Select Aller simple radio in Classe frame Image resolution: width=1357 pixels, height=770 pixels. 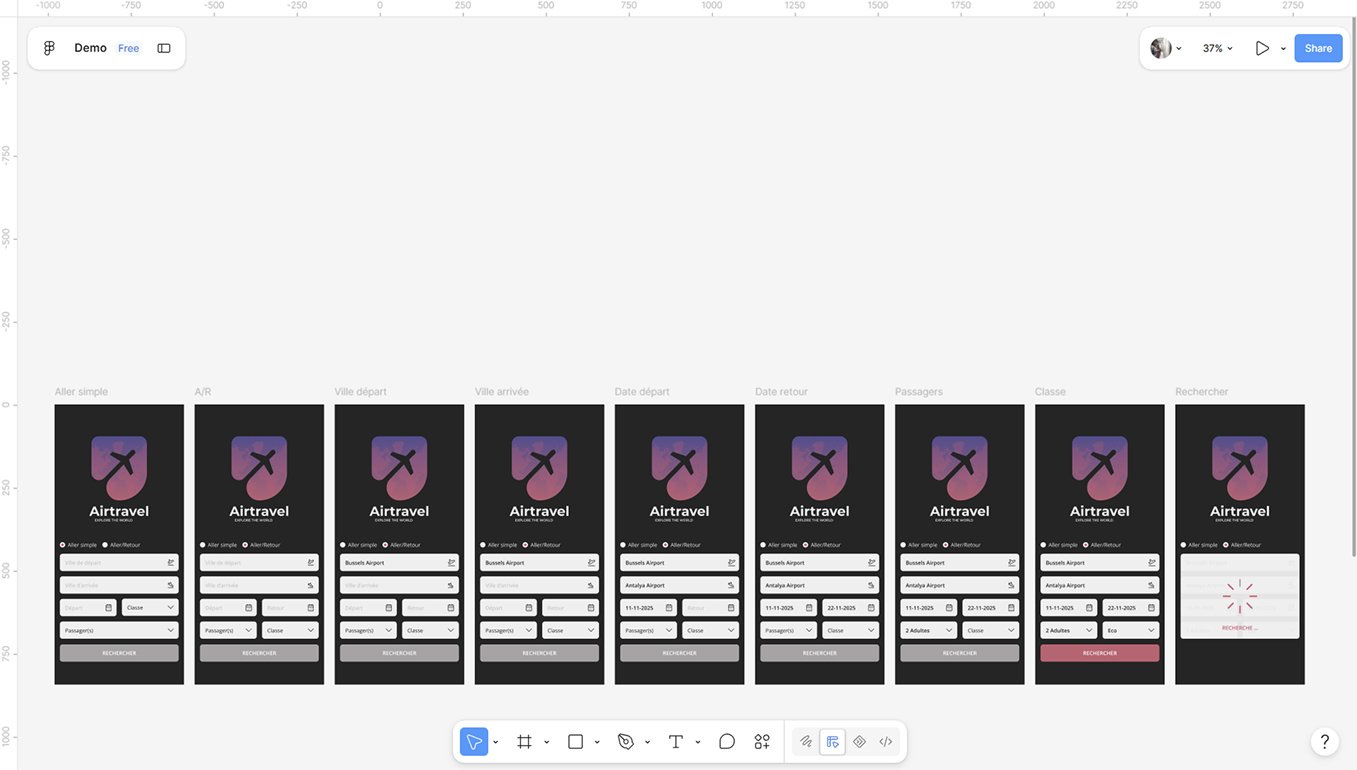tap(1043, 545)
